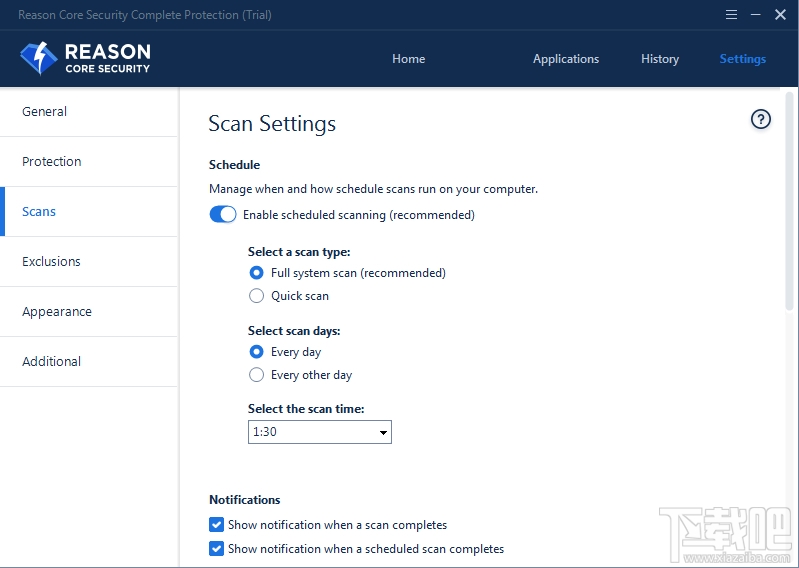The width and height of the screenshot is (799, 568).
Task: Choose Every other day radio option
Action: pos(256,375)
